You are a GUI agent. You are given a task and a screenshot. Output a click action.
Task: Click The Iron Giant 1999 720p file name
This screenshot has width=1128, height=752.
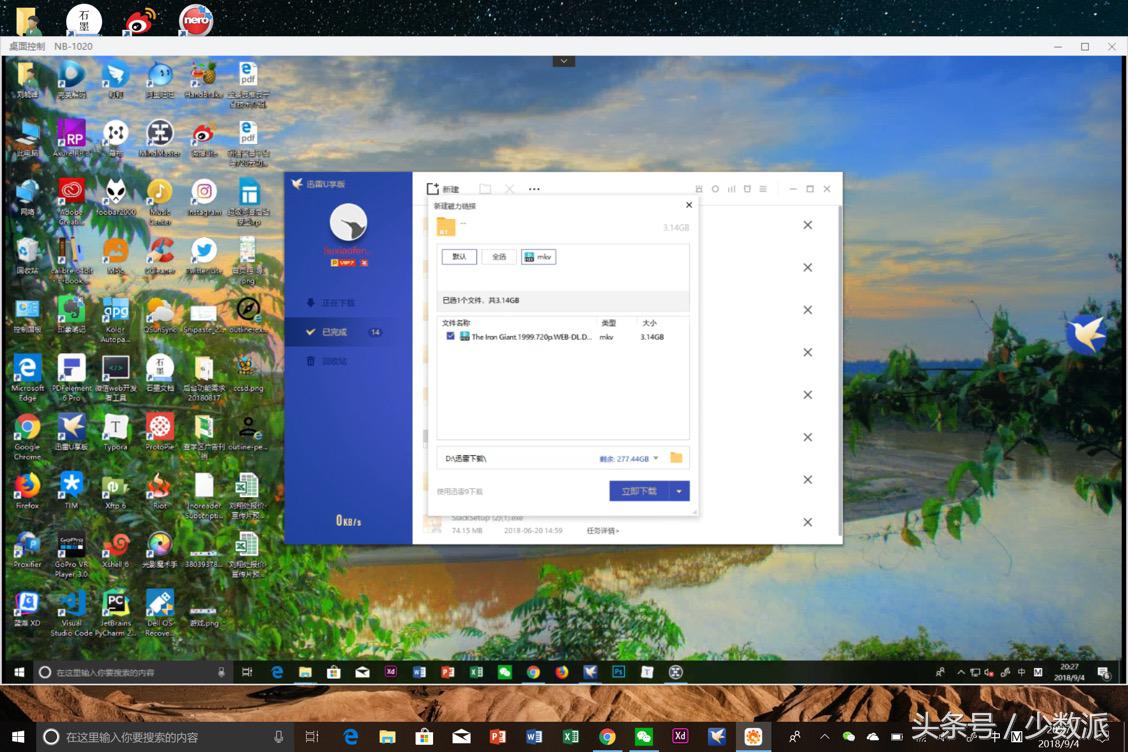(531, 337)
